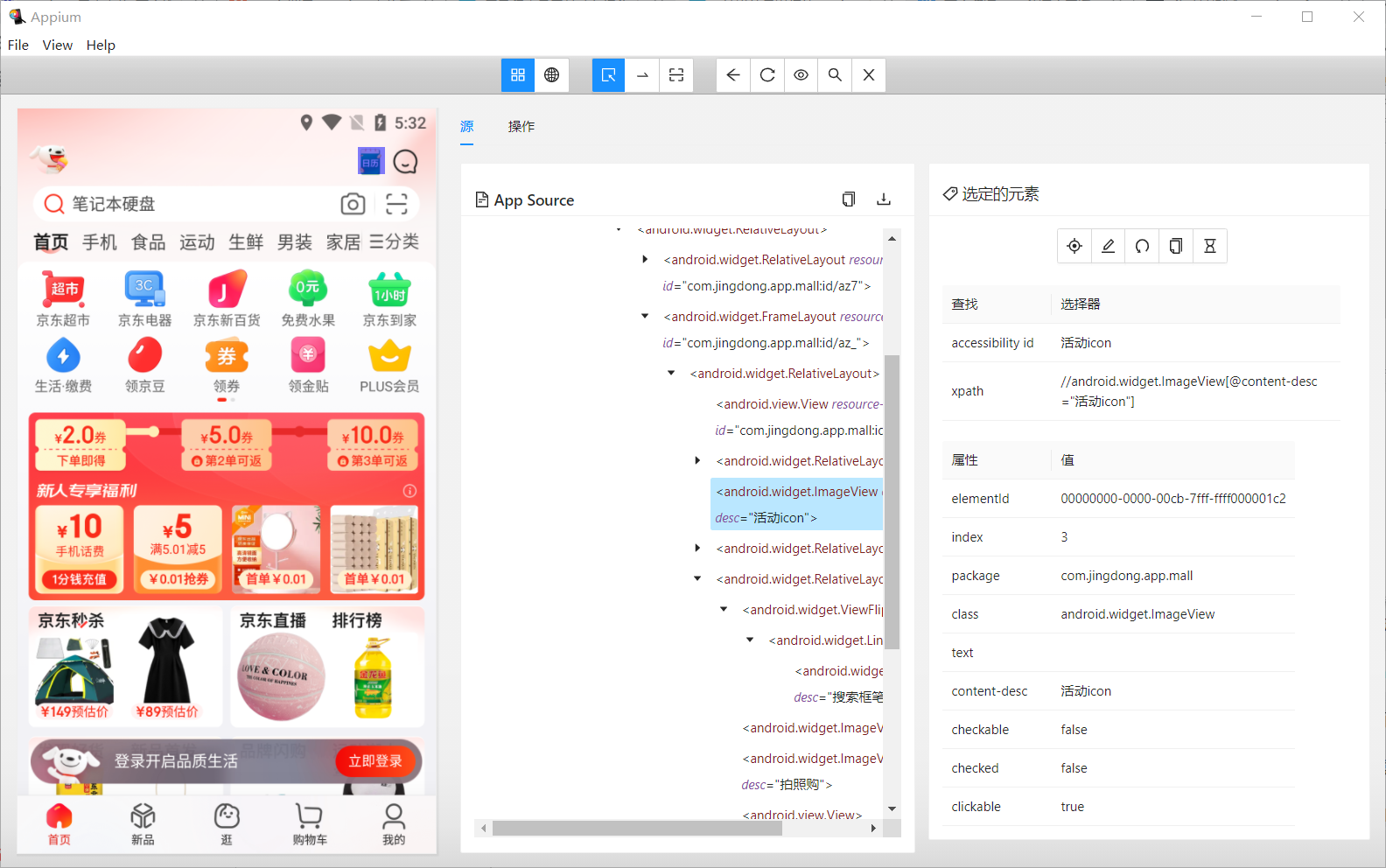Collapse the FrameLayout node with id az_
The width and height of the screenshot is (1386, 868).
tap(645, 316)
